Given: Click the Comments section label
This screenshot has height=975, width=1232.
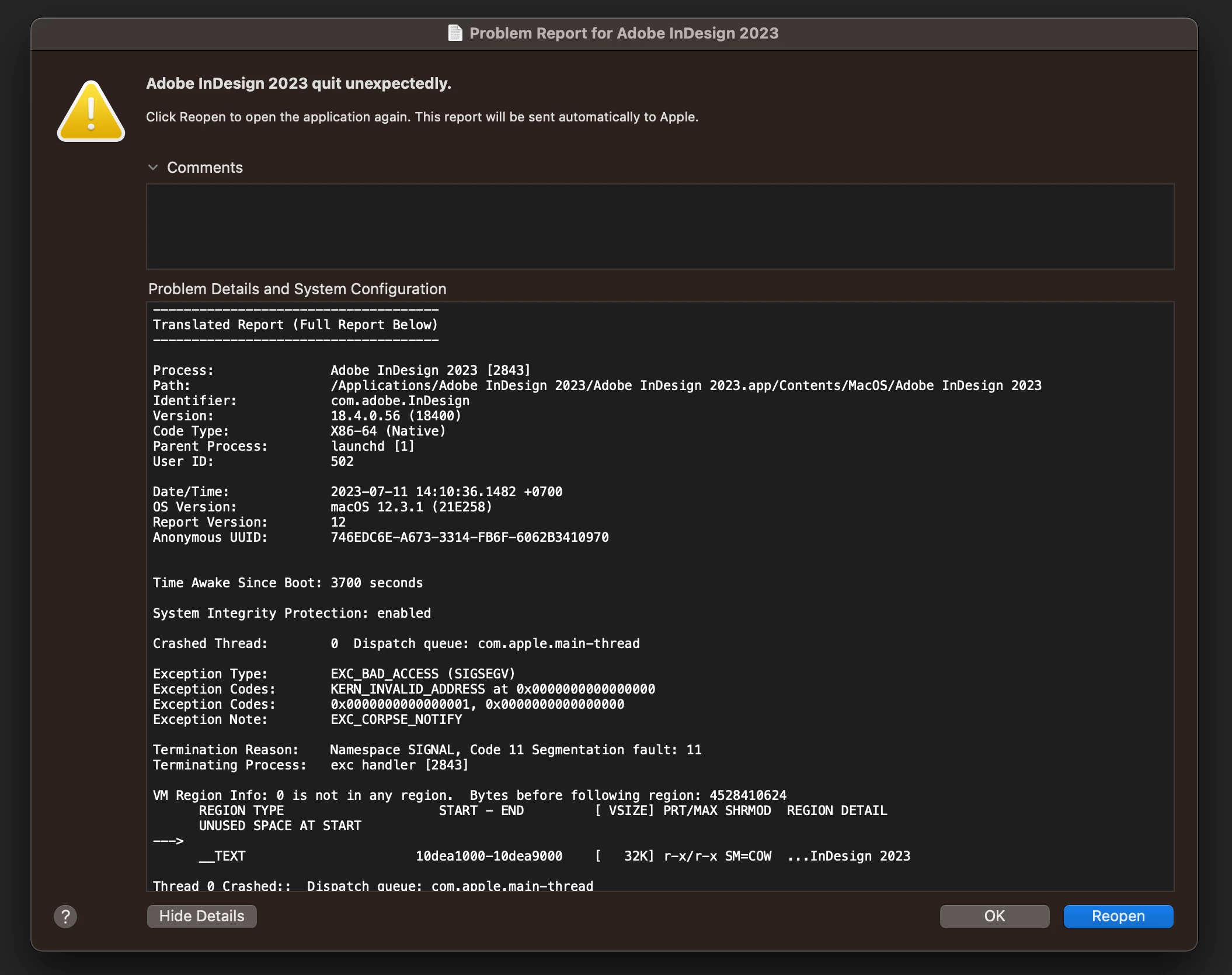Looking at the screenshot, I should pyautogui.click(x=204, y=168).
